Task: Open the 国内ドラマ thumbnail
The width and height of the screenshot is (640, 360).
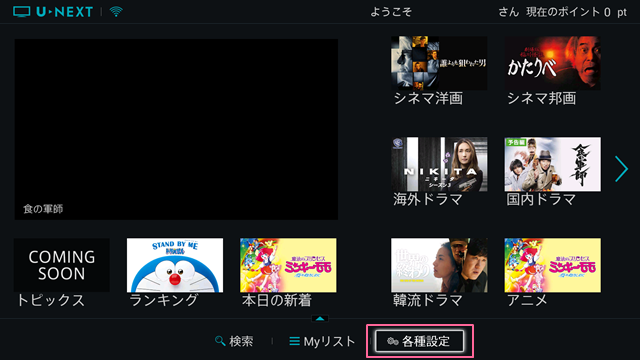Action: point(552,164)
